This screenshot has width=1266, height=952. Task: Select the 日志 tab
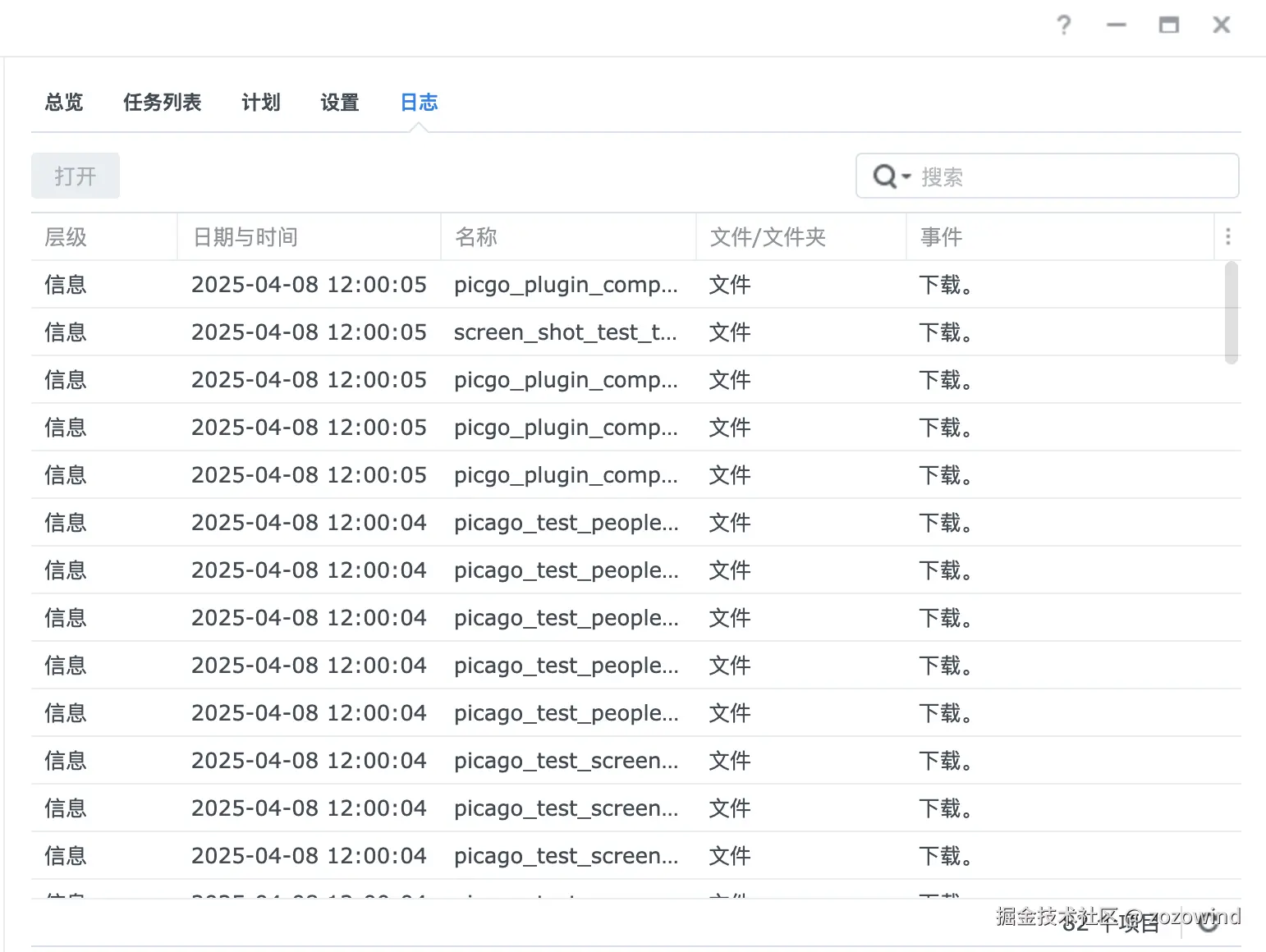pyautogui.click(x=419, y=103)
